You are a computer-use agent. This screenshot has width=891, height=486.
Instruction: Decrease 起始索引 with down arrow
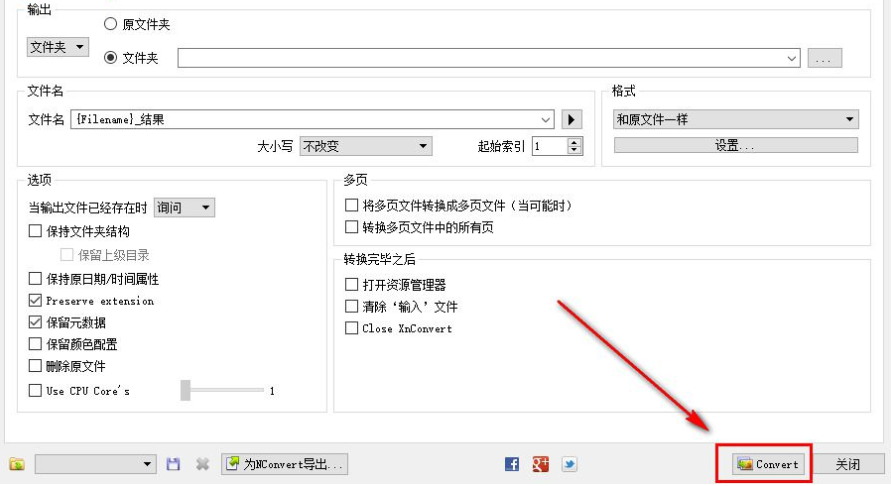coord(574,151)
